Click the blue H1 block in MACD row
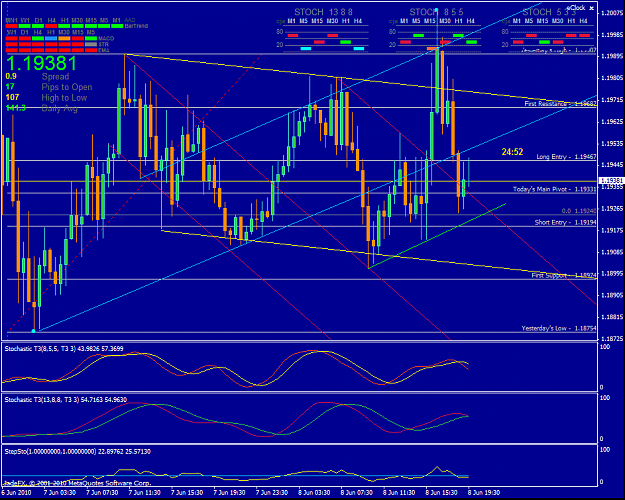This screenshot has height=500, width=625. coord(51,38)
